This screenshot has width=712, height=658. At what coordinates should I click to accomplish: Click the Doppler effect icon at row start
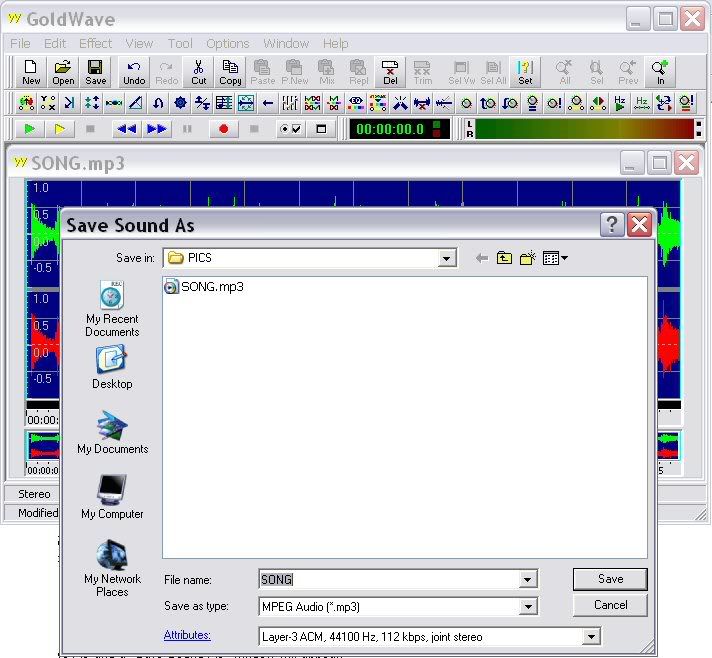tap(26, 103)
